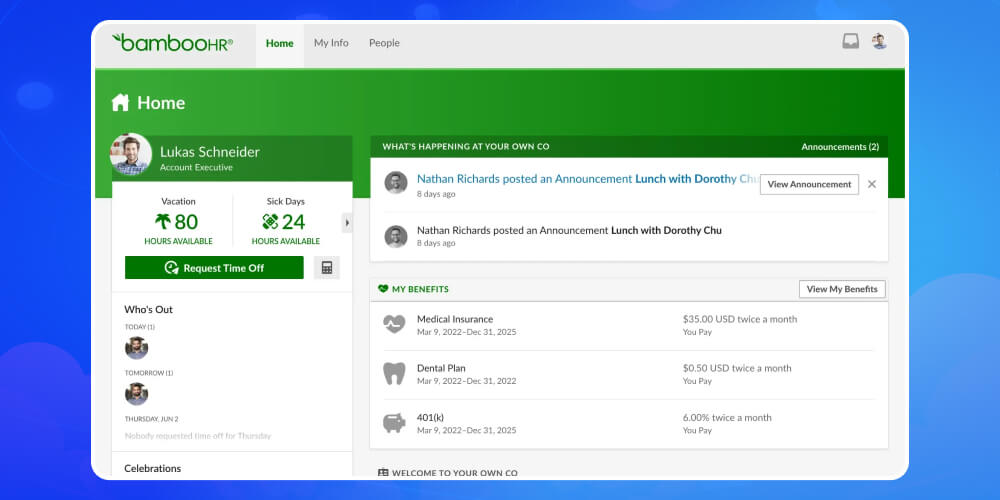This screenshot has width=1000, height=500.
Task: Click View My Benefits button
Action: coord(842,289)
